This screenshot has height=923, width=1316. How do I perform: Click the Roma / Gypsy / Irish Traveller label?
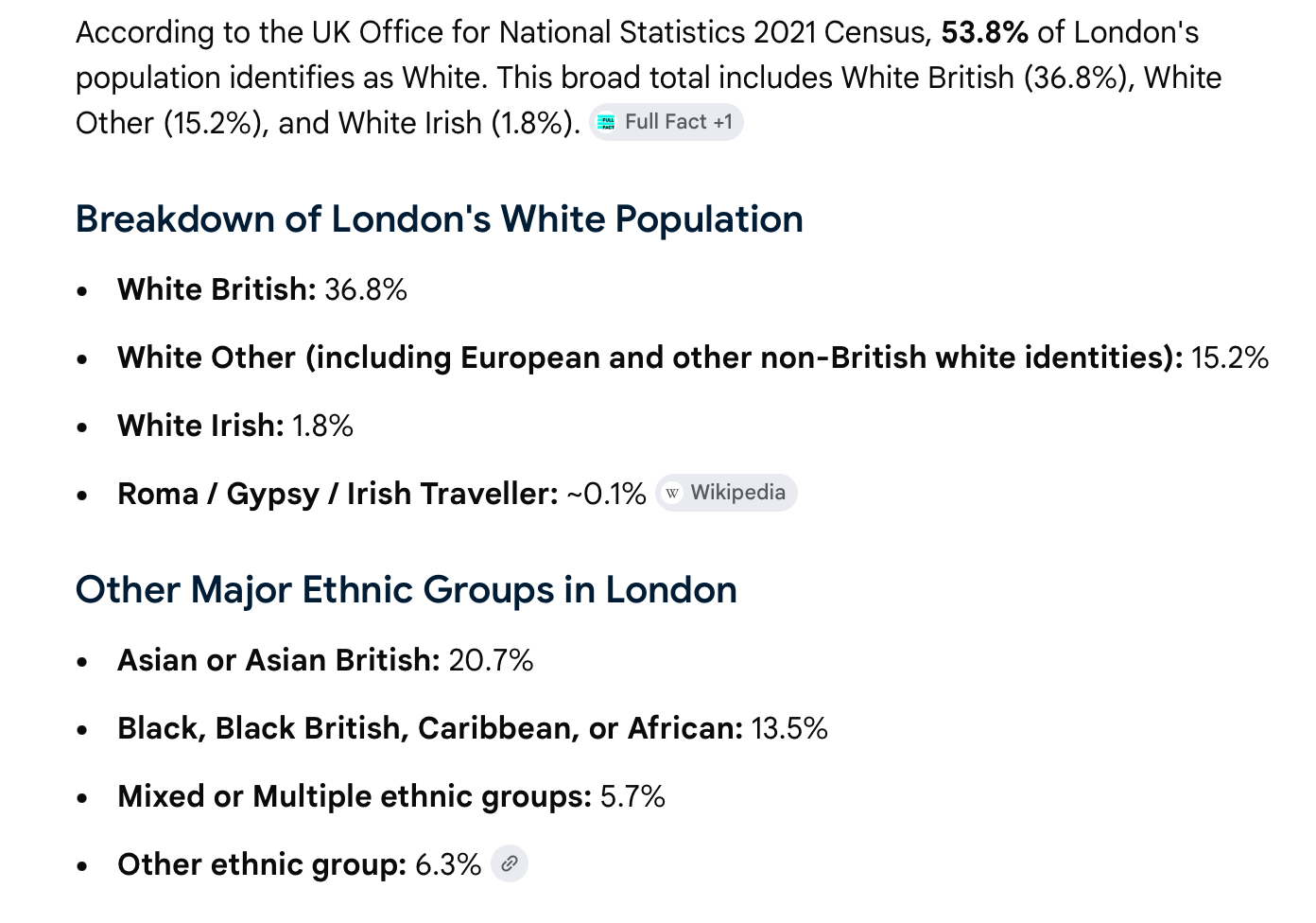click(x=338, y=494)
